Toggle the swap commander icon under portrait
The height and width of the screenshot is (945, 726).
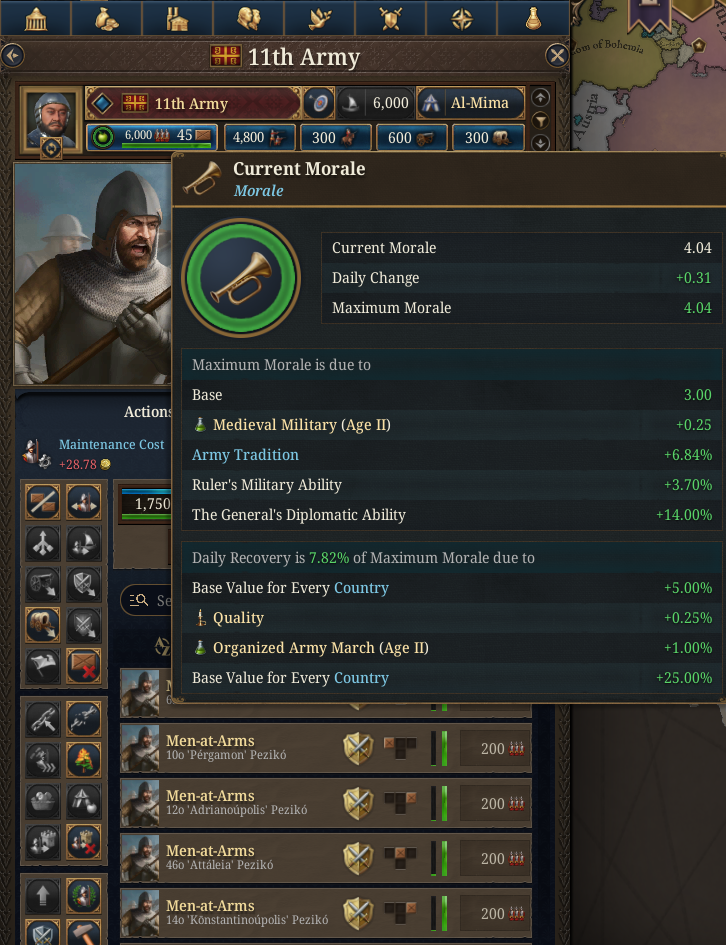[x=51, y=148]
